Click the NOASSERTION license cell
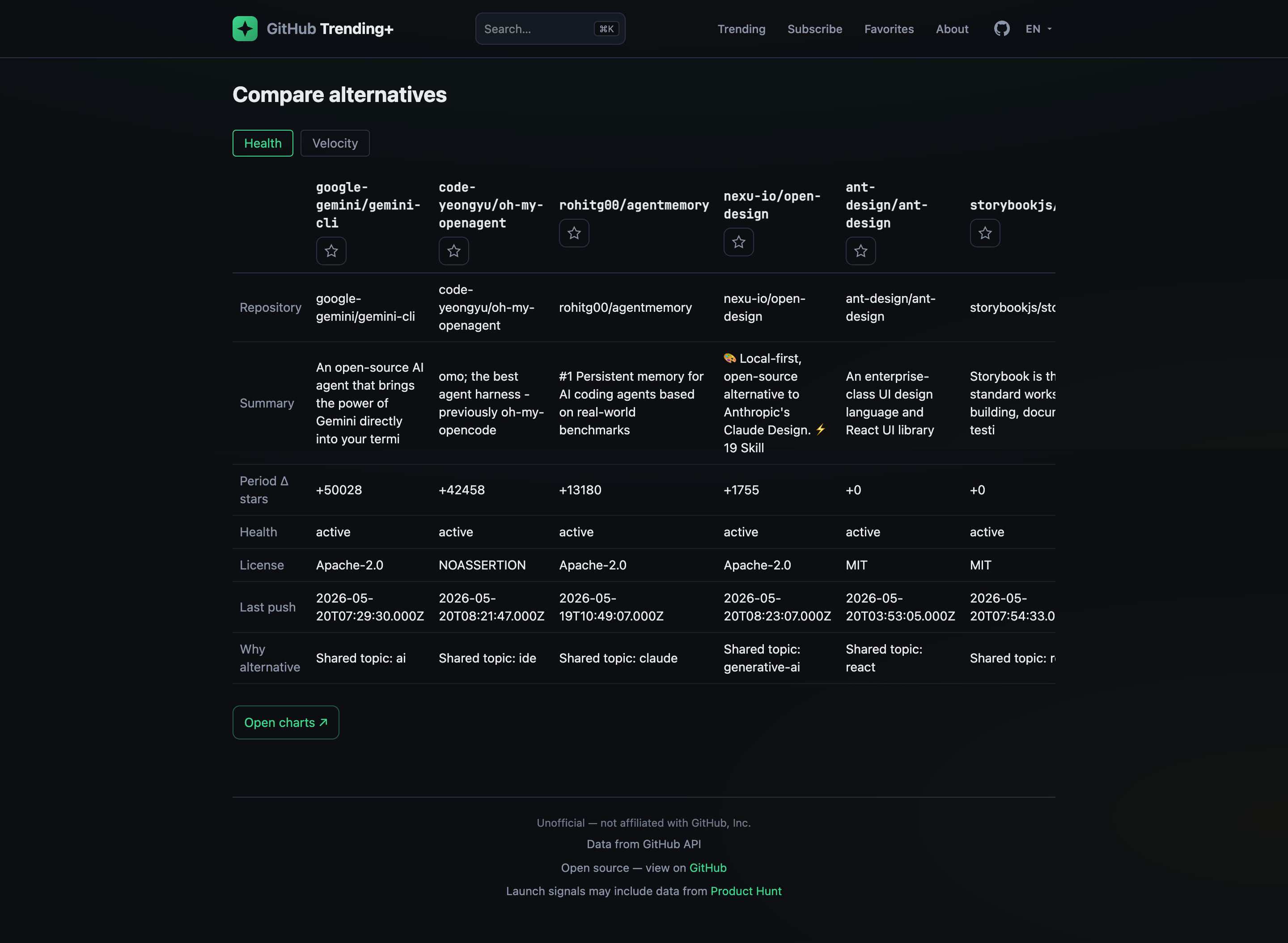This screenshot has height=943, width=1288. click(482, 565)
